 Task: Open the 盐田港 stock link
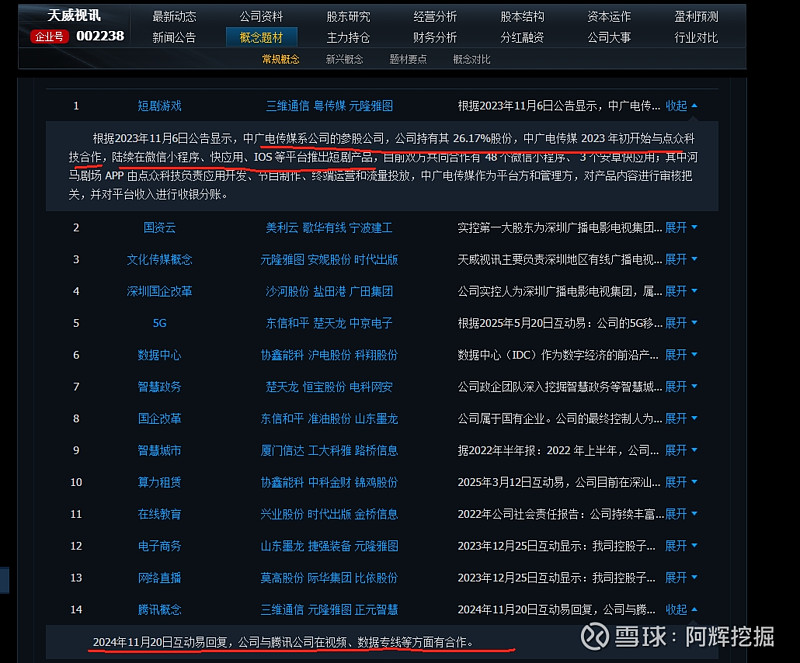coord(329,291)
